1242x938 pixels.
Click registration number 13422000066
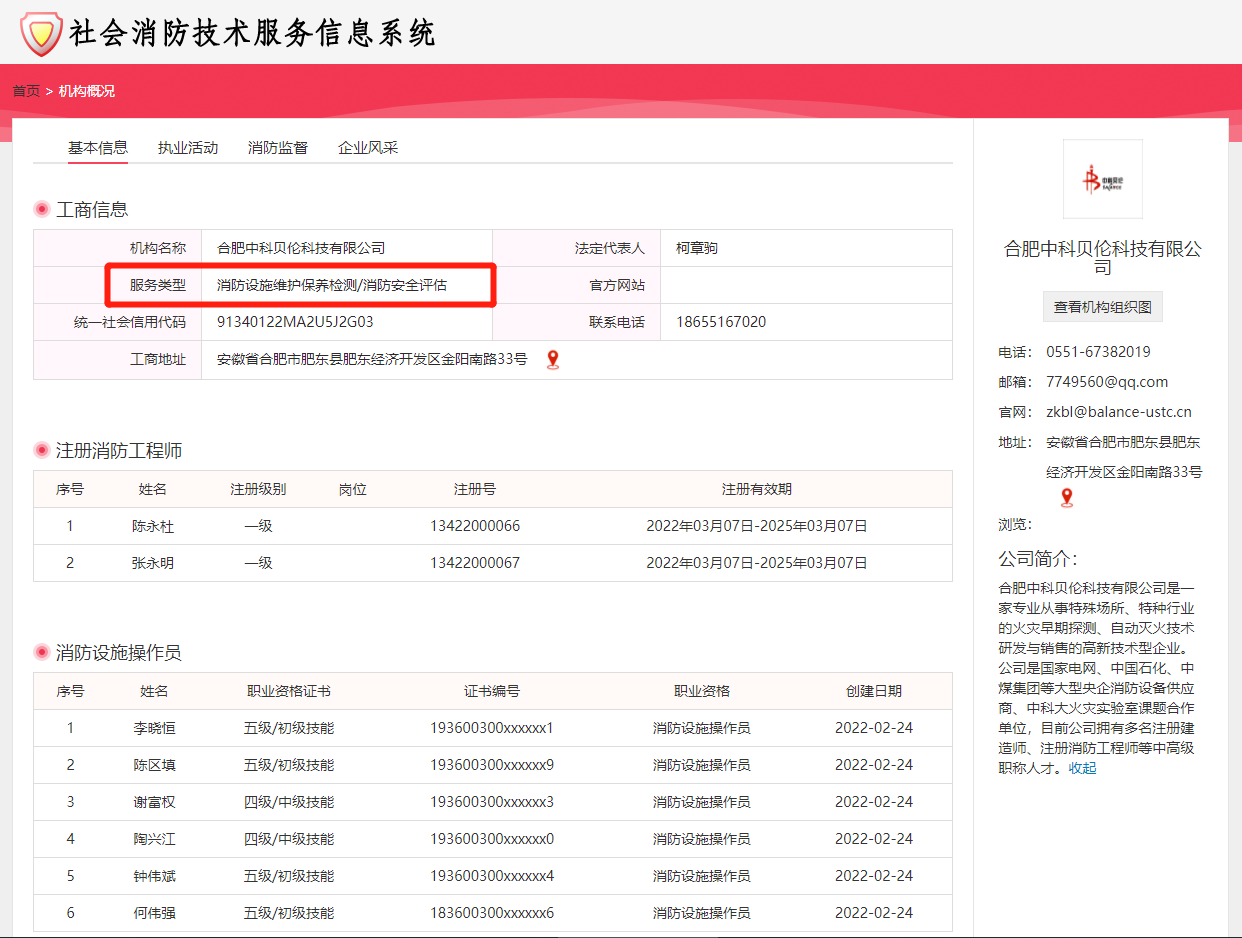(x=475, y=526)
